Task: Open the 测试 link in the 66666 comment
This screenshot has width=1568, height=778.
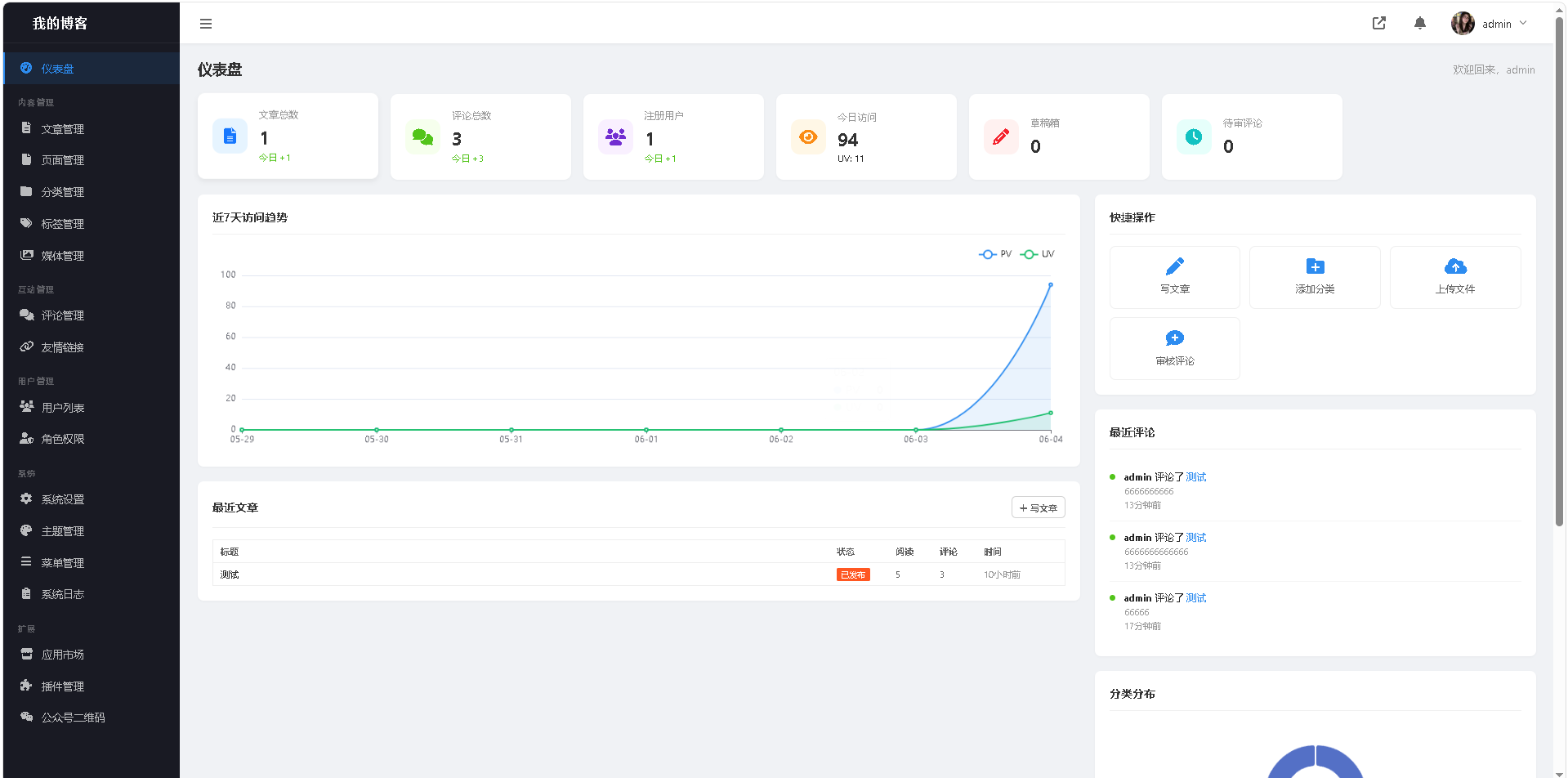Action: coord(1195,598)
